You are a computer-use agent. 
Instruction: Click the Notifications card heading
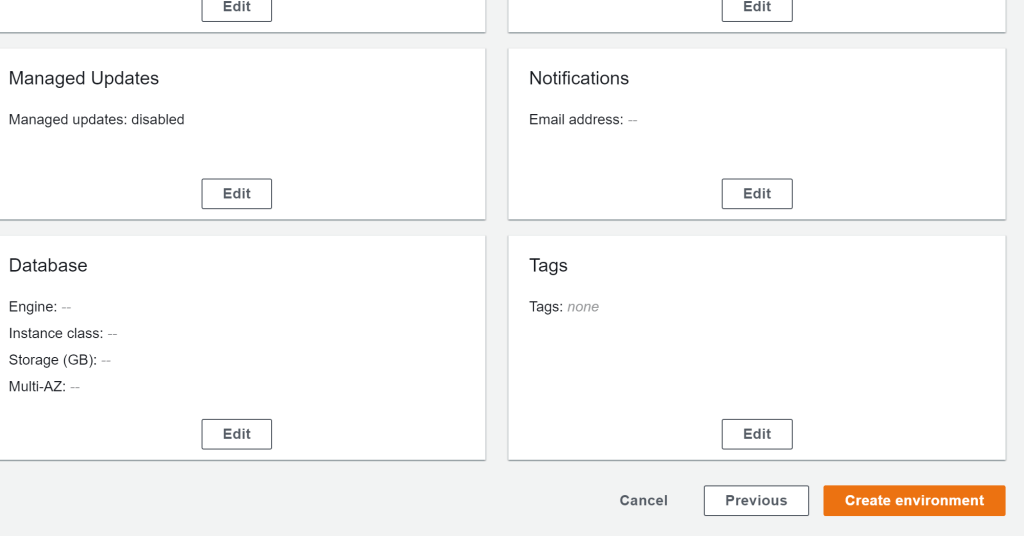click(x=579, y=78)
